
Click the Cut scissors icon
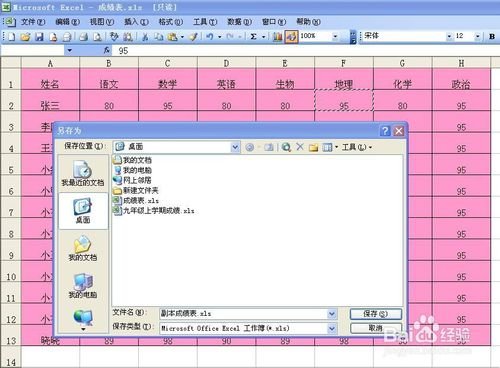coord(145,37)
